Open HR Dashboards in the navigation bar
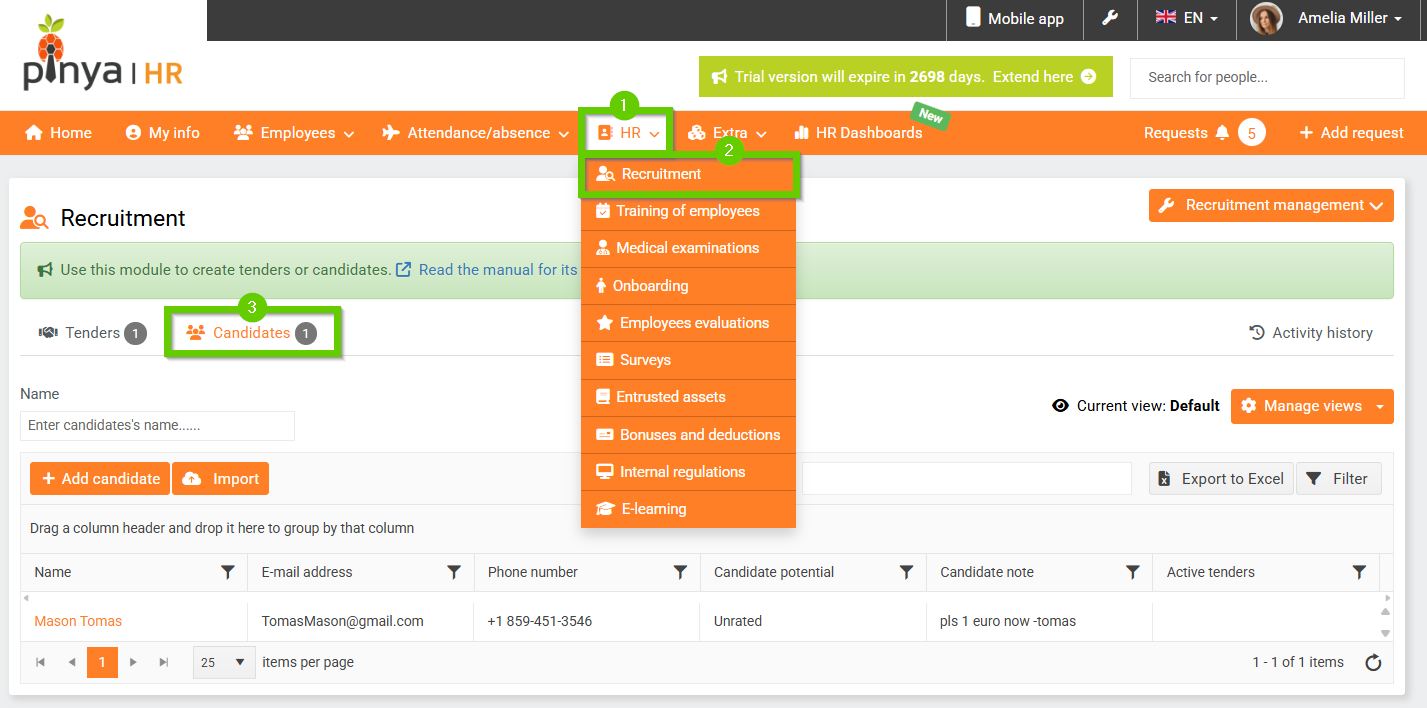The image size is (1427, 708). [858, 133]
